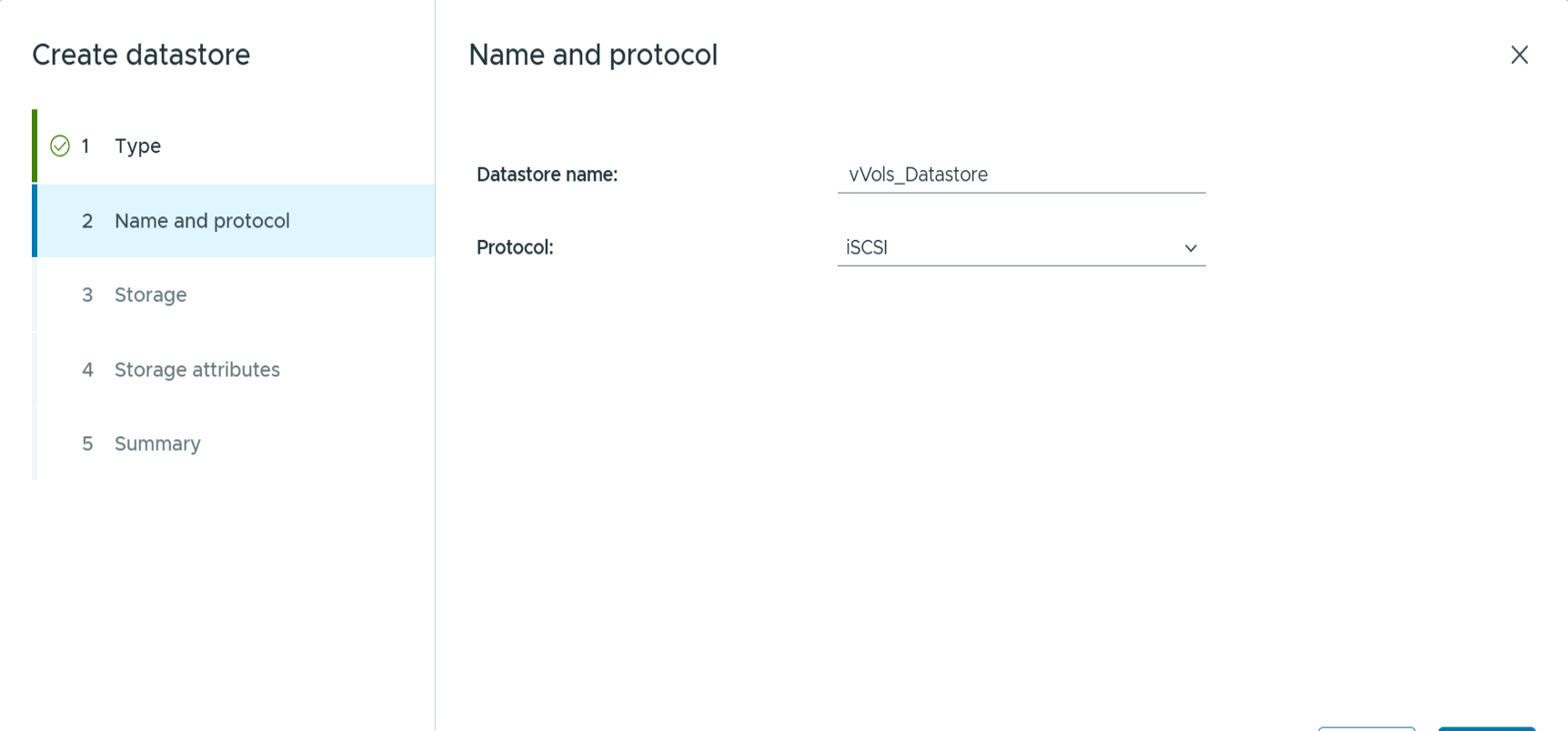Image resolution: width=1568 pixels, height=731 pixels.
Task: Click the green checkmark beside Type
Action: 60,146
